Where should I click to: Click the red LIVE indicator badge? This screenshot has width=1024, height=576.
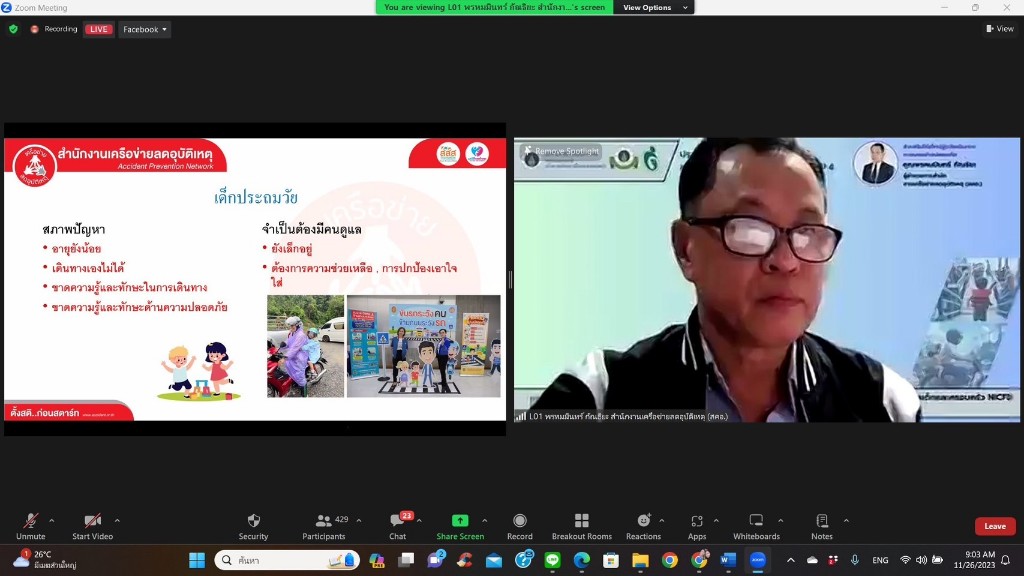click(99, 29)
